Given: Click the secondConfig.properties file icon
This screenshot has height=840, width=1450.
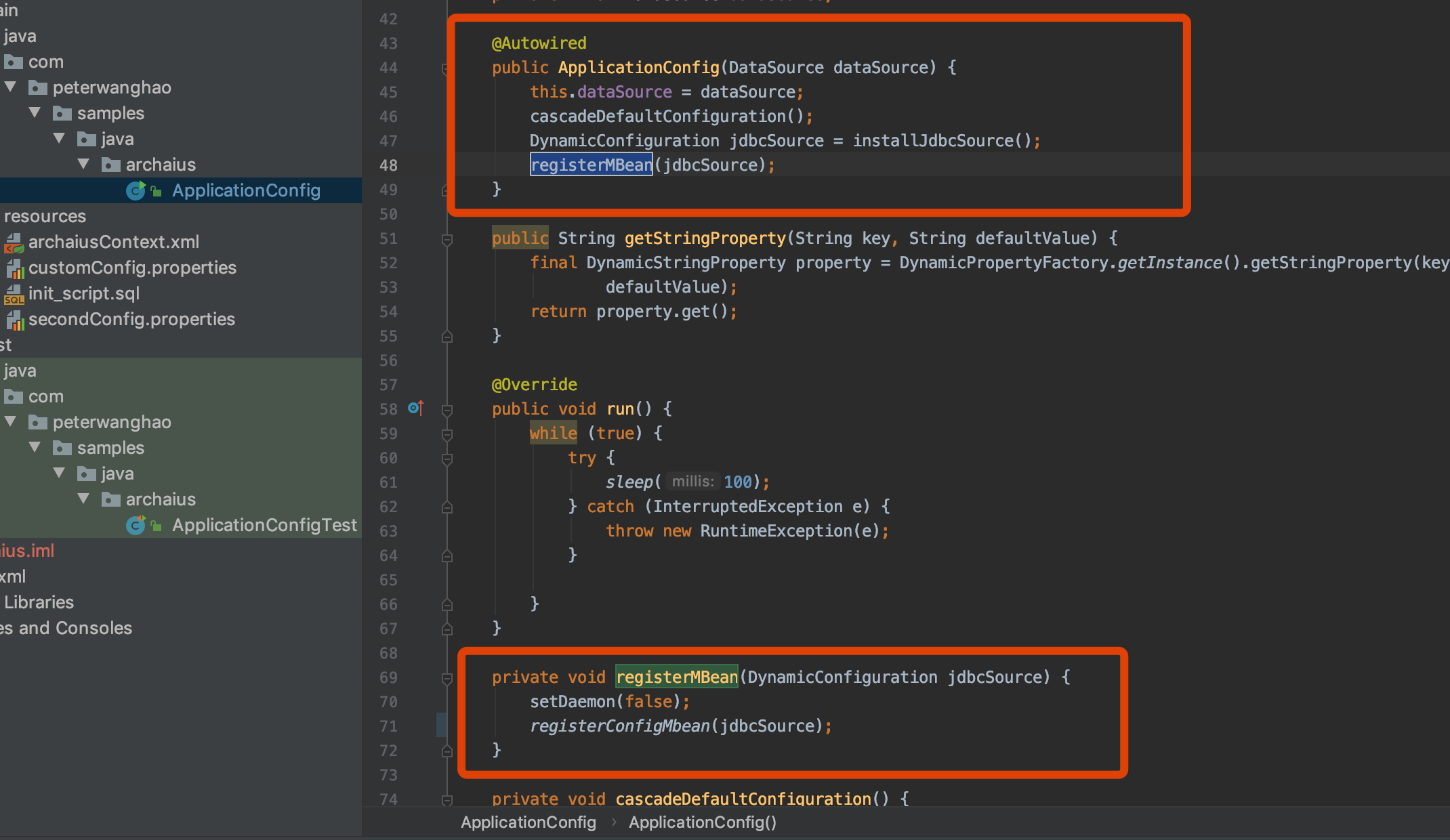Looking at the screenshot, I should (14, 319).
